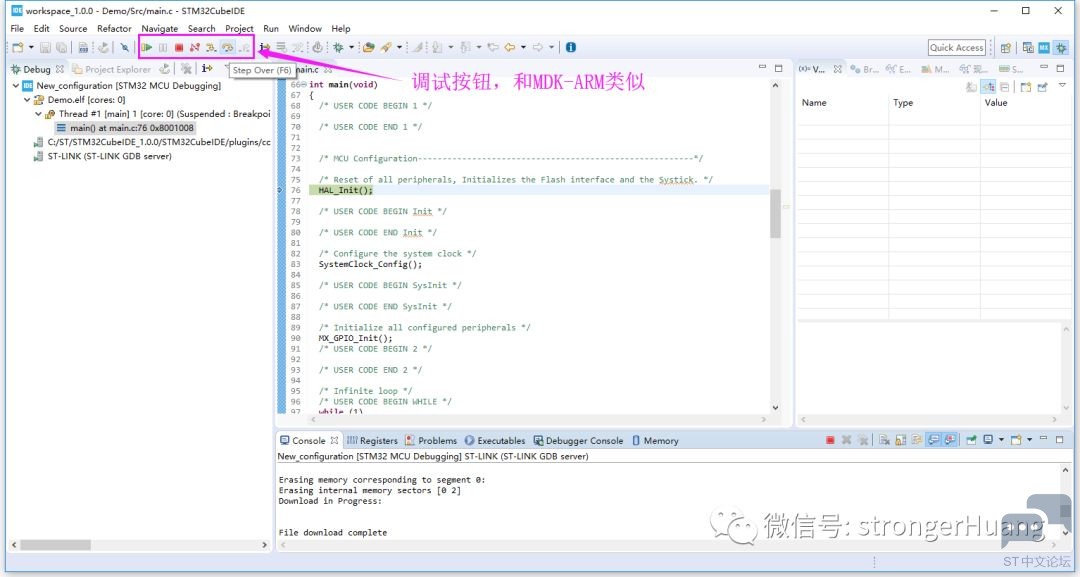The image size is (1080, 577).
Task: Click the blue information icon in toolbar
Action: click(x=570, y=47)
